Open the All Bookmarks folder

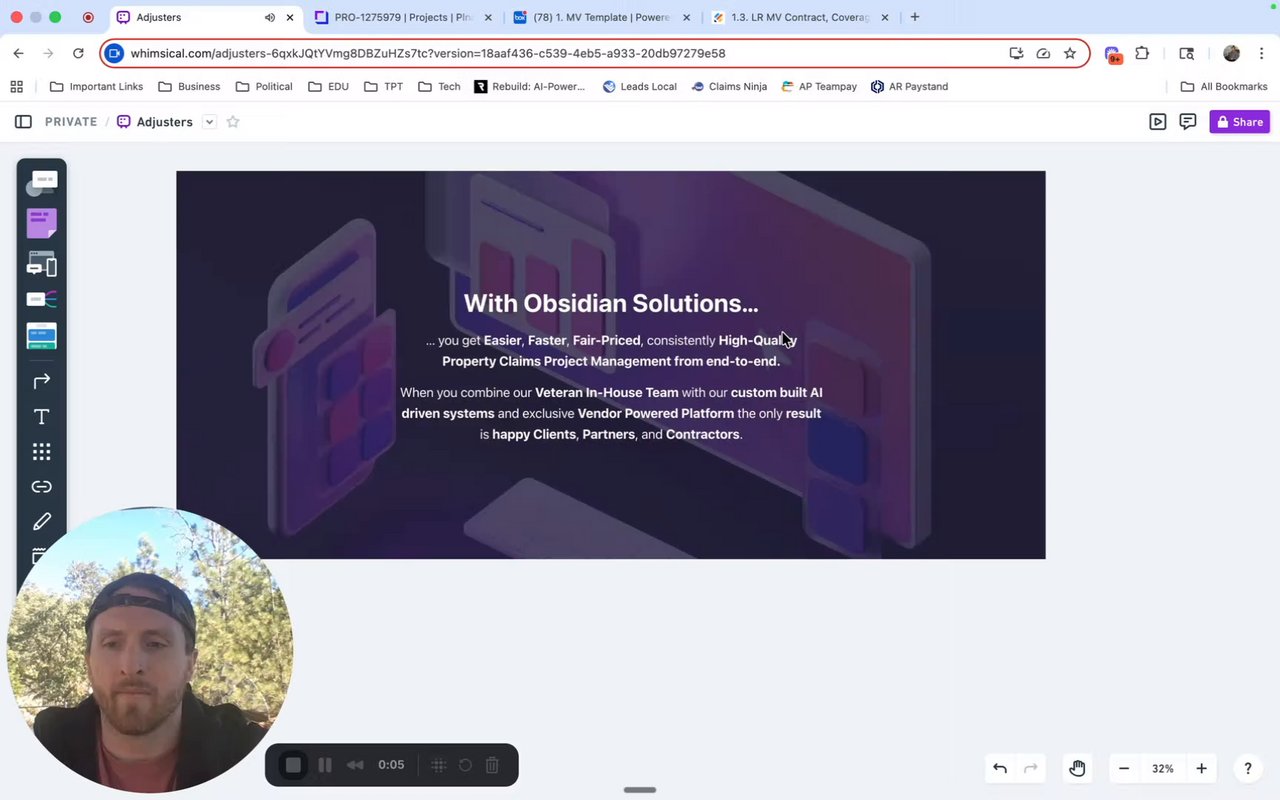(1224, 86)
